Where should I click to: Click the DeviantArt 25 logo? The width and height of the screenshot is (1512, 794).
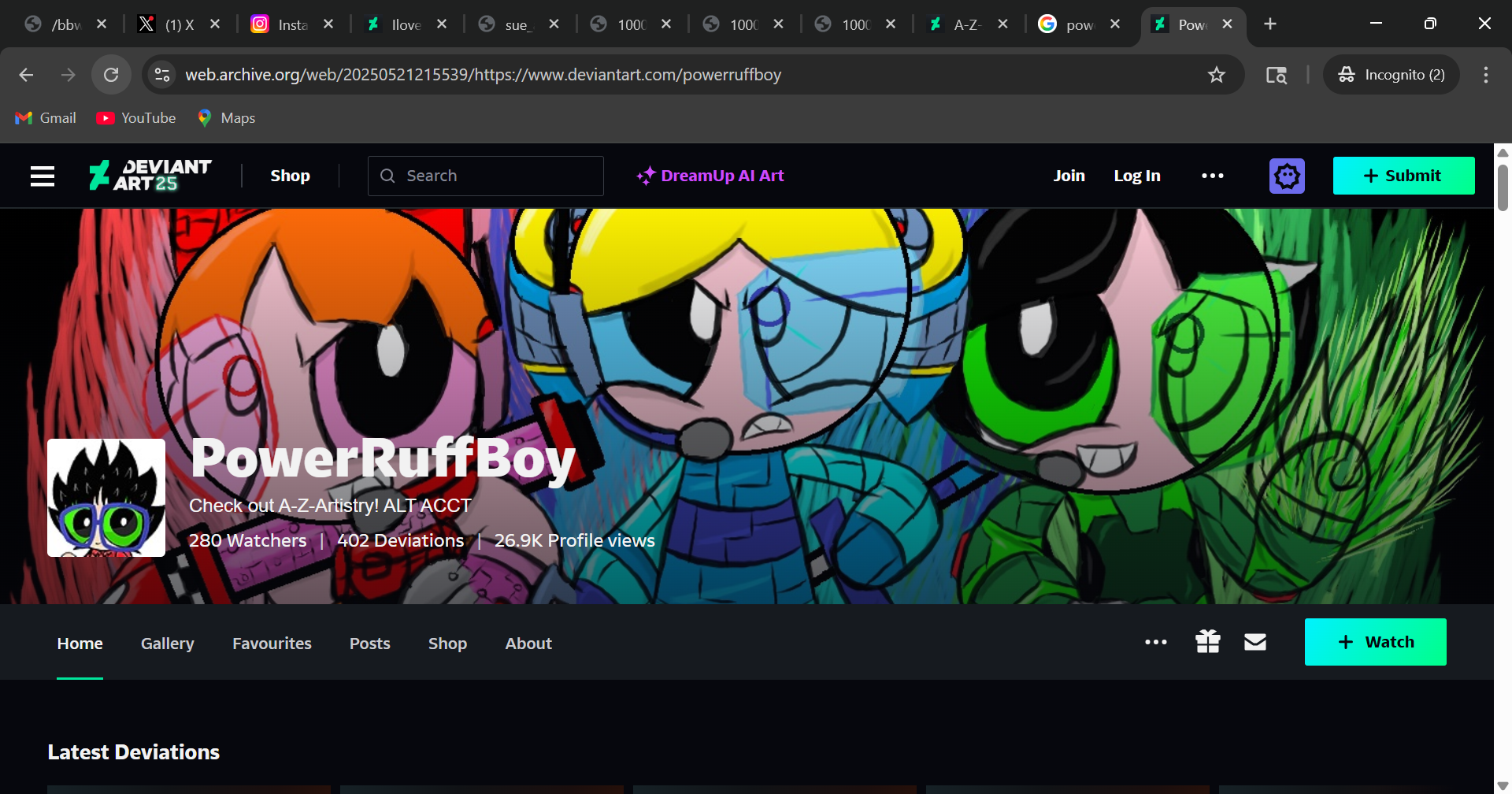point(150,176)
